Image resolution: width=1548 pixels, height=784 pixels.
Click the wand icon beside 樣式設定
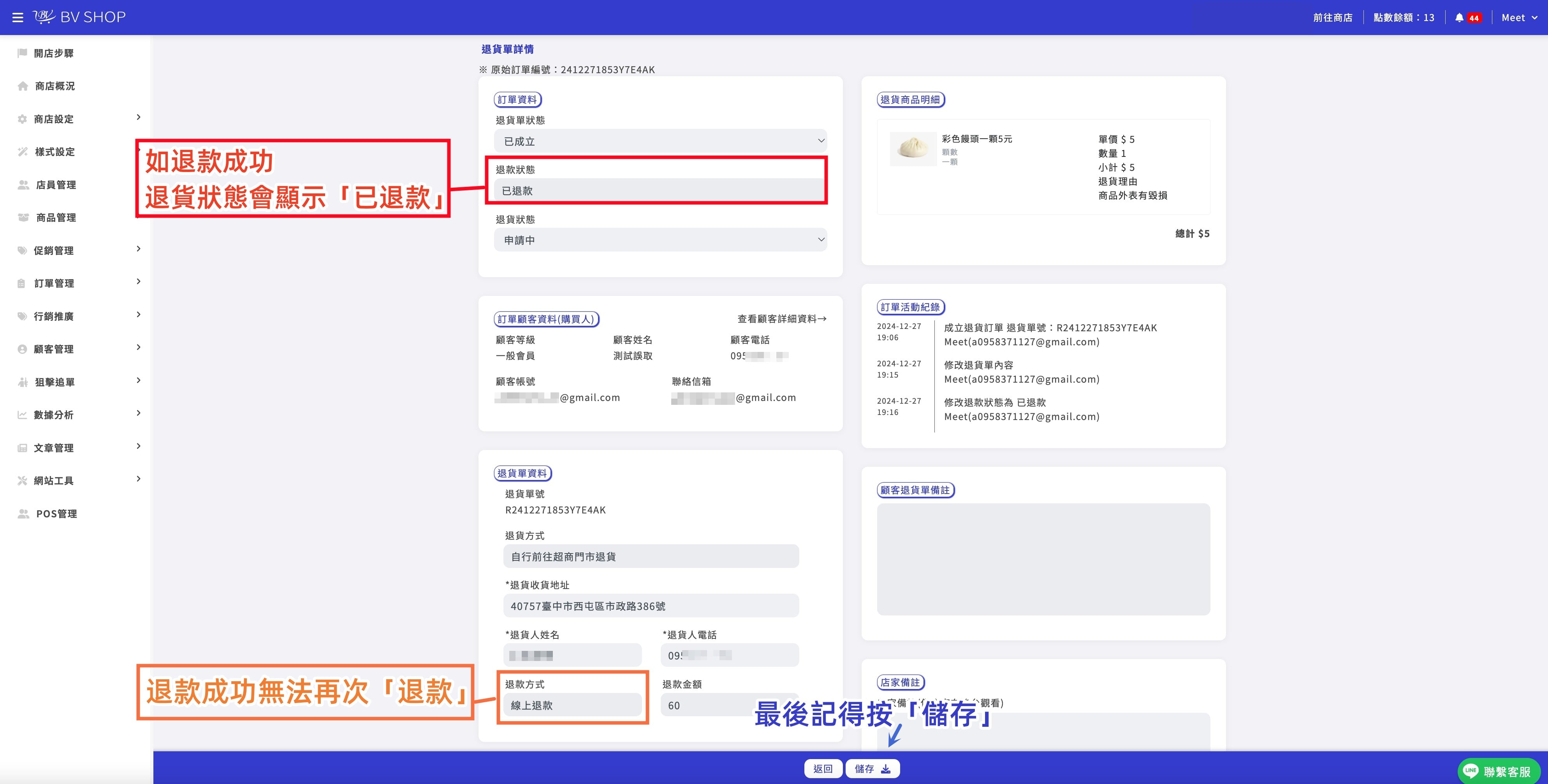click(x=23, y=151)
